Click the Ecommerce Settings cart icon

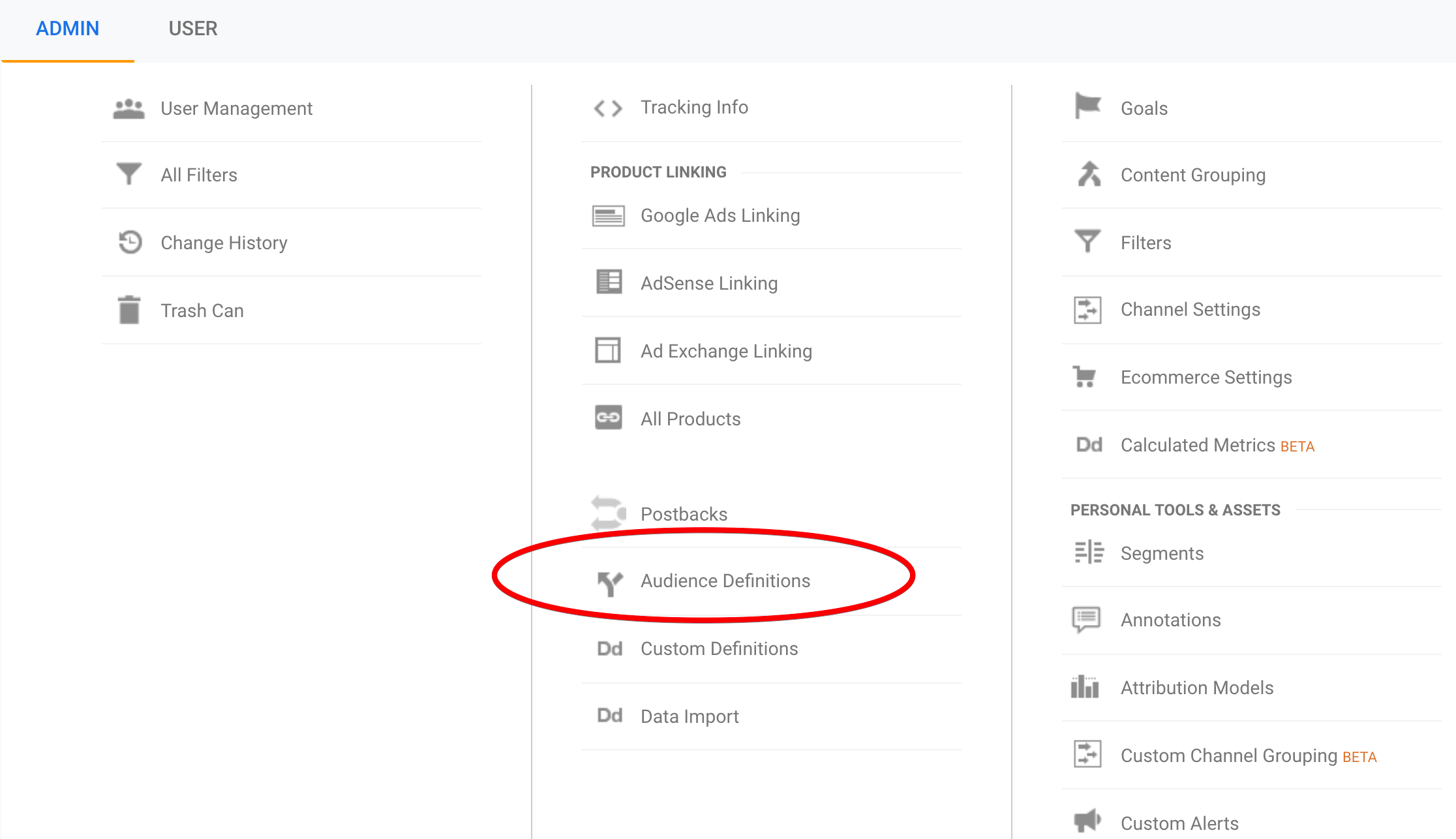point(1085,377)
